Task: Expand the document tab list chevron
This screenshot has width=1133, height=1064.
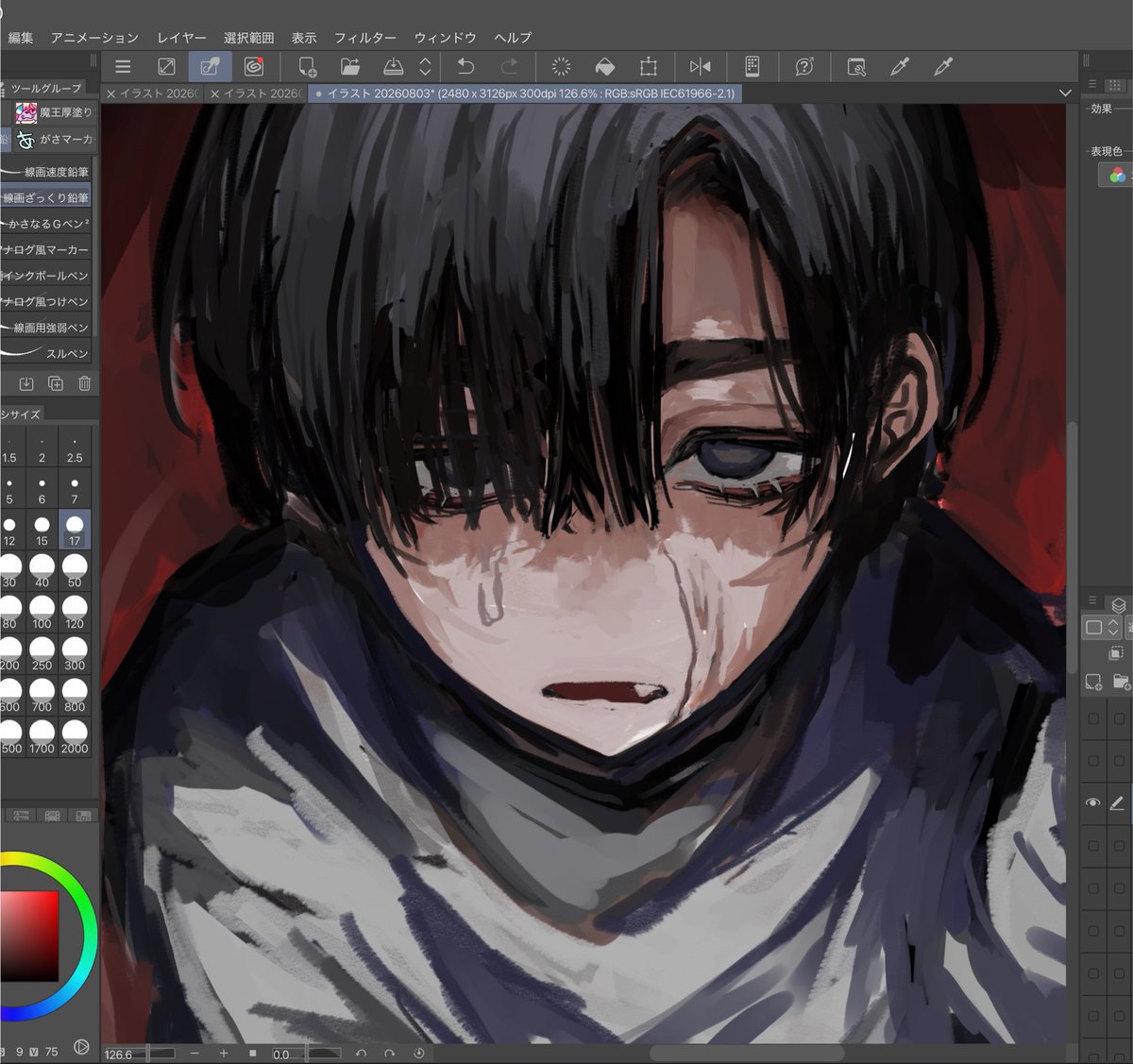Action: [x=1065, y=93]
